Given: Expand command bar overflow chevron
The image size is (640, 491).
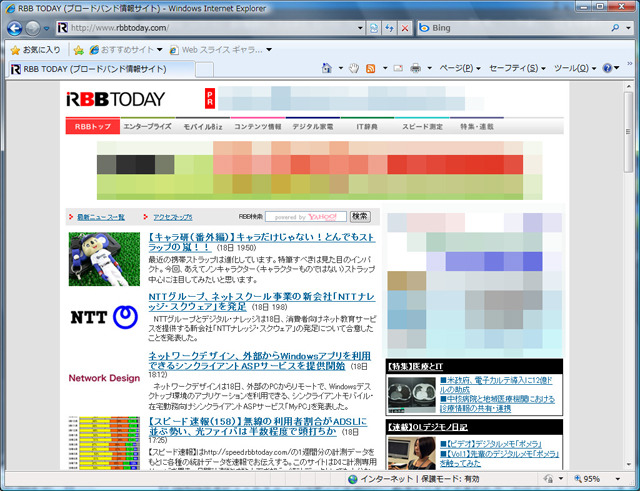Looking at the screenshot, I should [x=629, y=64].
